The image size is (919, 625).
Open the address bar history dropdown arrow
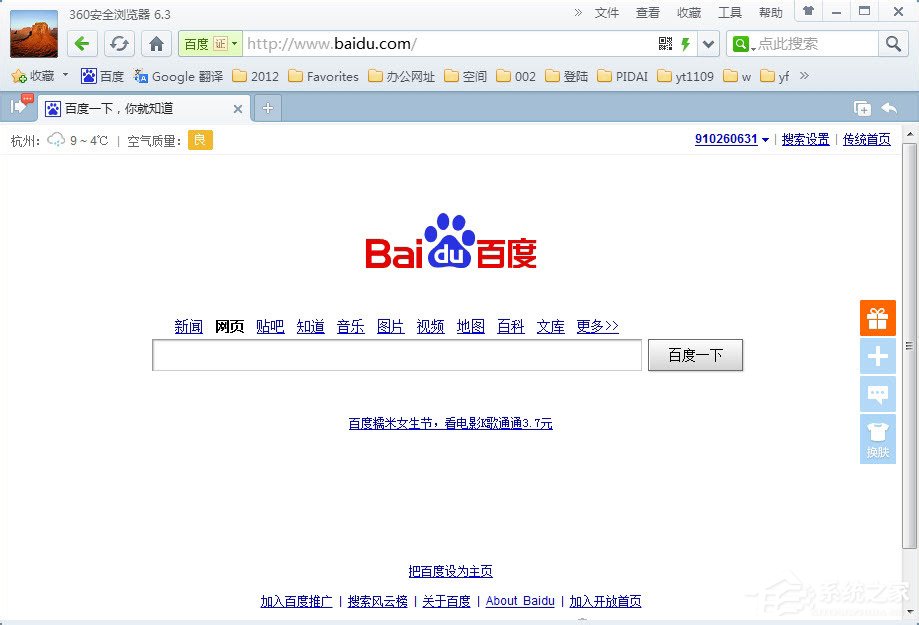(x=707, y=44)
